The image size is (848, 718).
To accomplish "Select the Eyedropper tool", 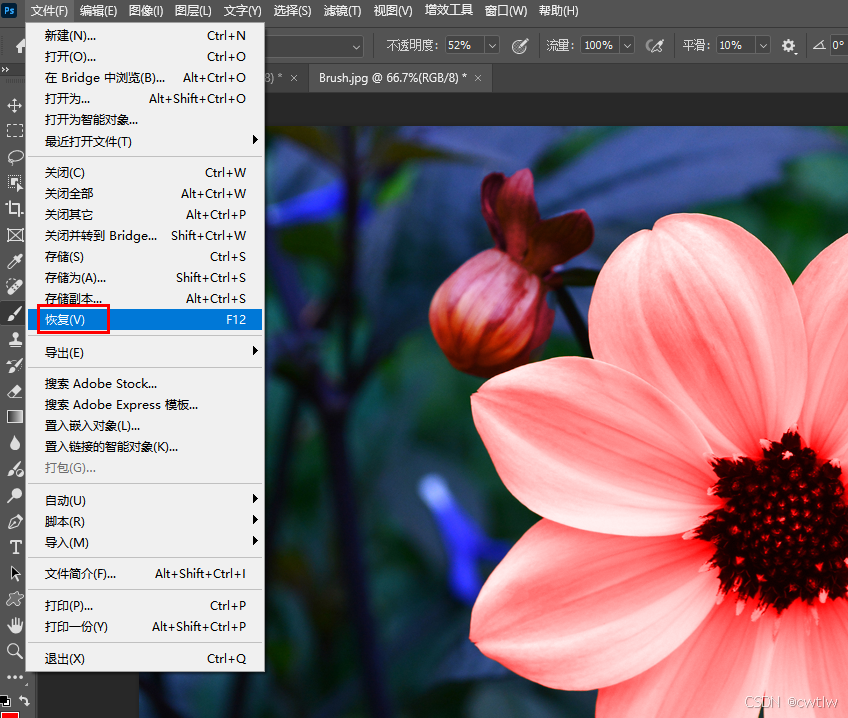I will [x=15, y=261].
